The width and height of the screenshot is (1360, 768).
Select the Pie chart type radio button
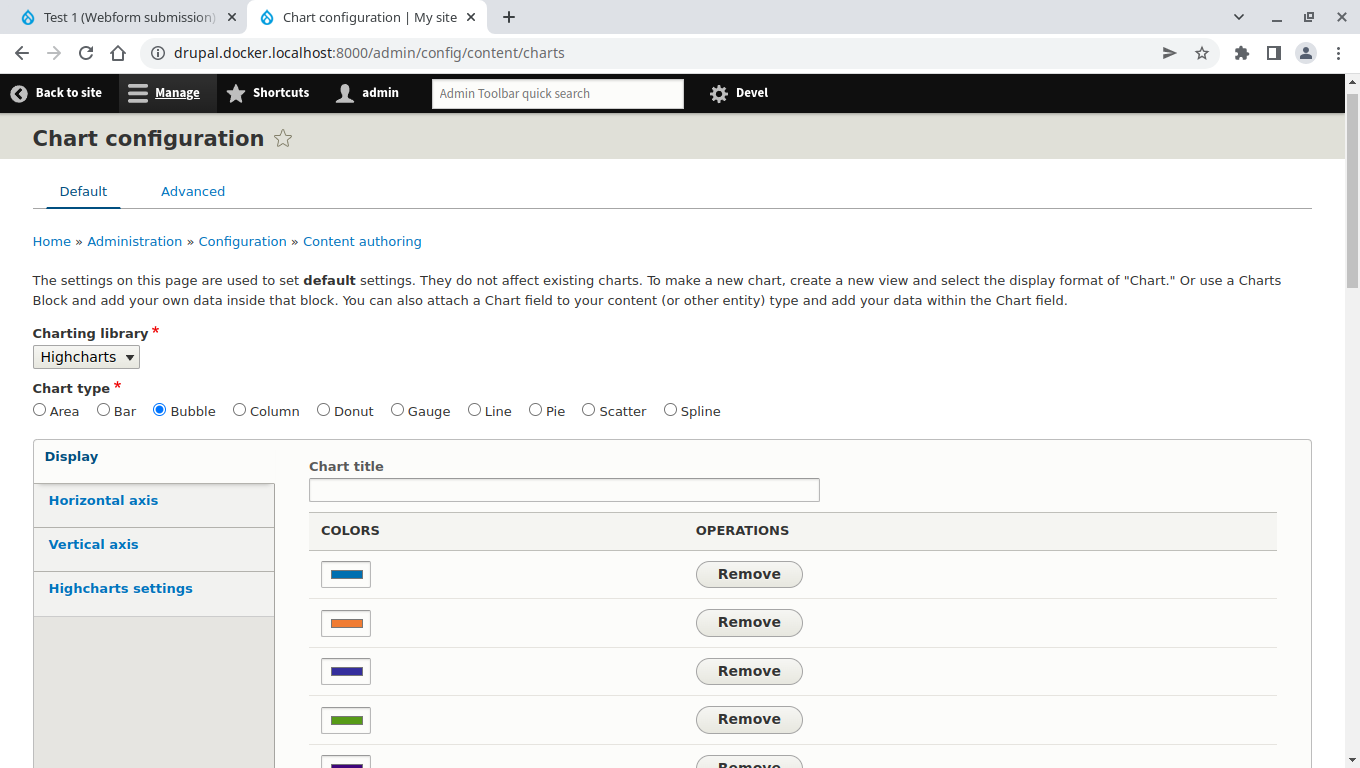(x=536, y=410)
